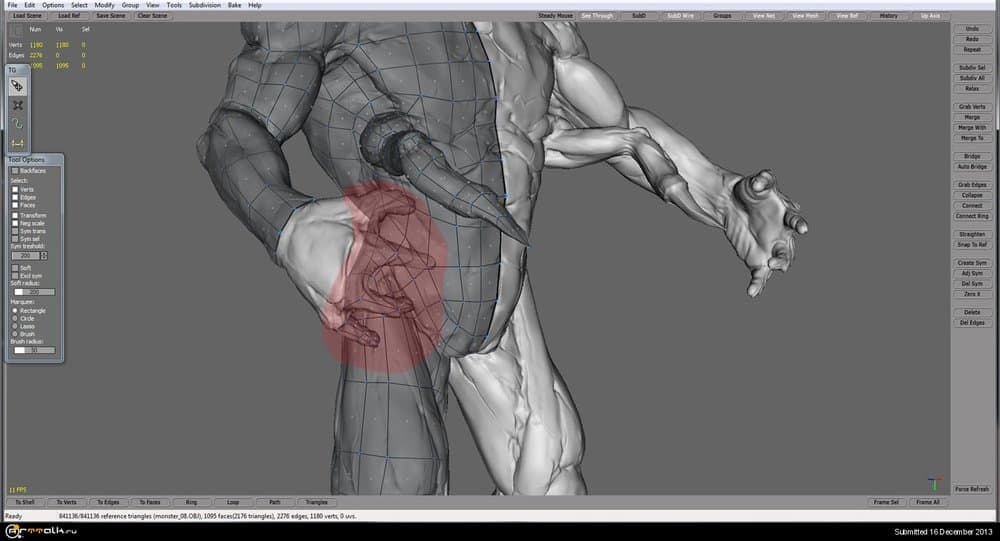Click the Redo button
The width and height of the screenshot is (1000, 541).
click(972, 39)
